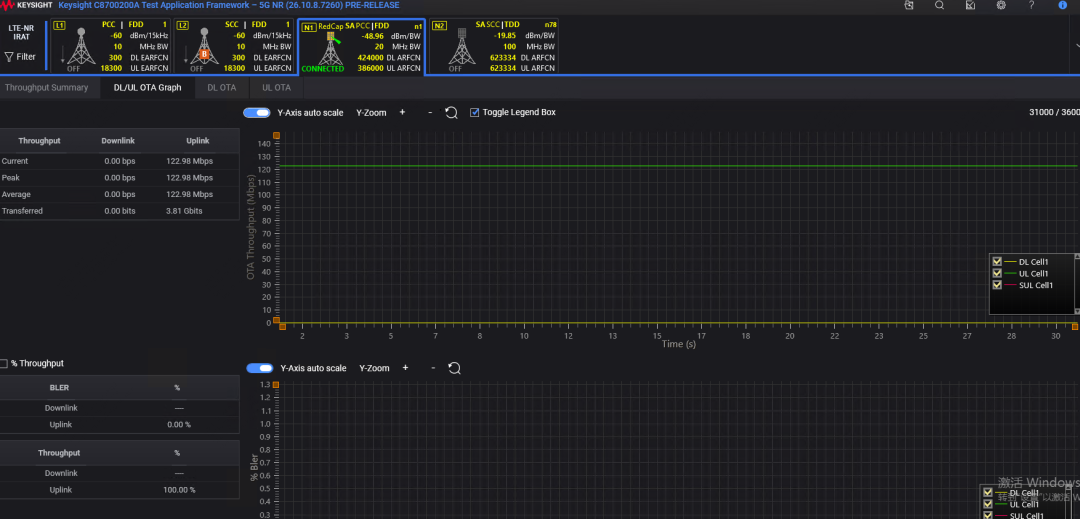Click the screenshot capture icon in title bar
This screenshot has height=519, width=1080.
click(909, 5)
